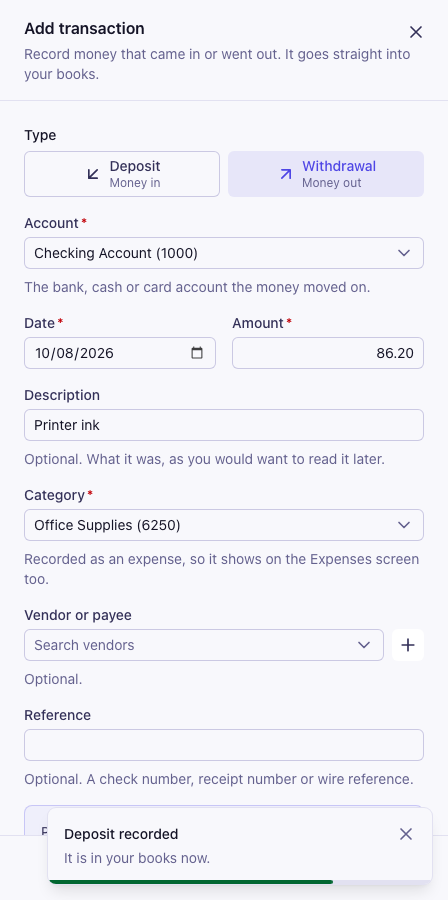Click the 'Money out' caption on Withdrawal
Image resolution: width=448 pixels, height=900 pixels.
(x=332, y=183)
